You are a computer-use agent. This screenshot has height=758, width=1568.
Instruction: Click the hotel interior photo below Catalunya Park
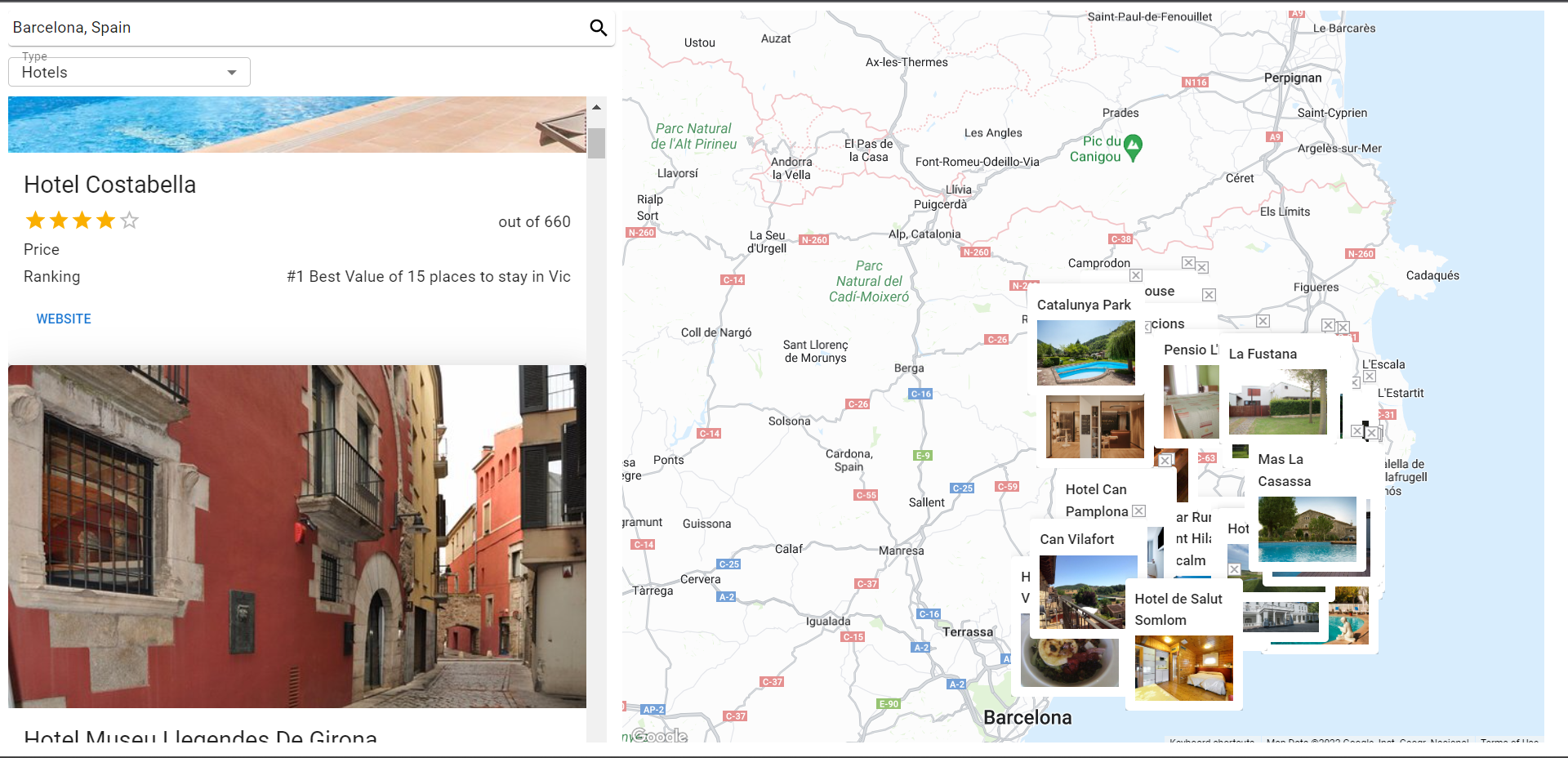[x=1095, y=427]
